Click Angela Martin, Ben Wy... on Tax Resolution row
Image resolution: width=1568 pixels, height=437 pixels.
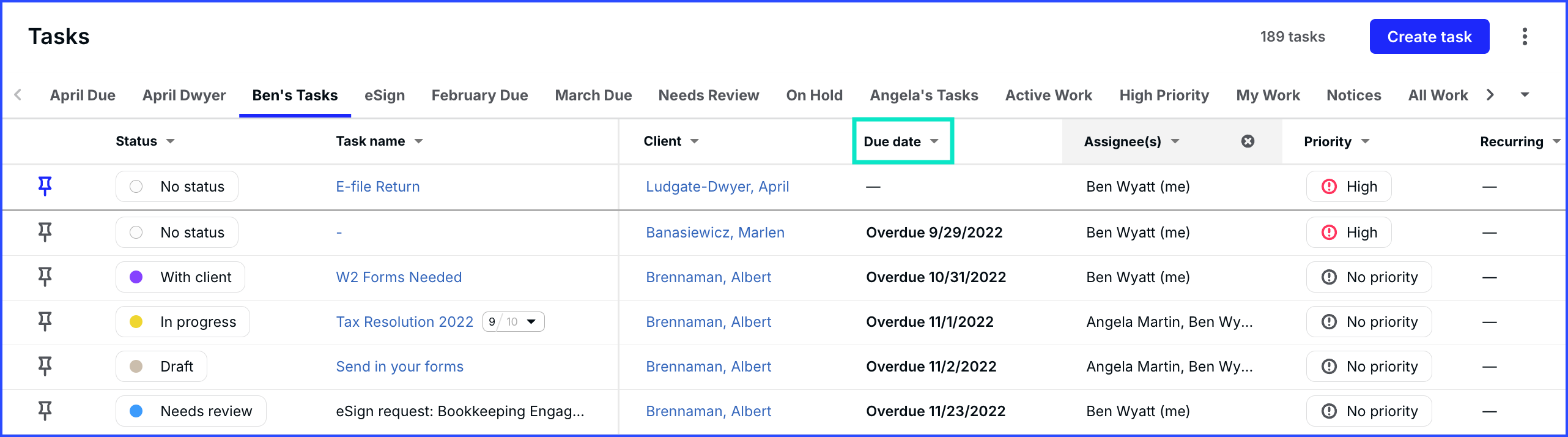(1169, 321)
